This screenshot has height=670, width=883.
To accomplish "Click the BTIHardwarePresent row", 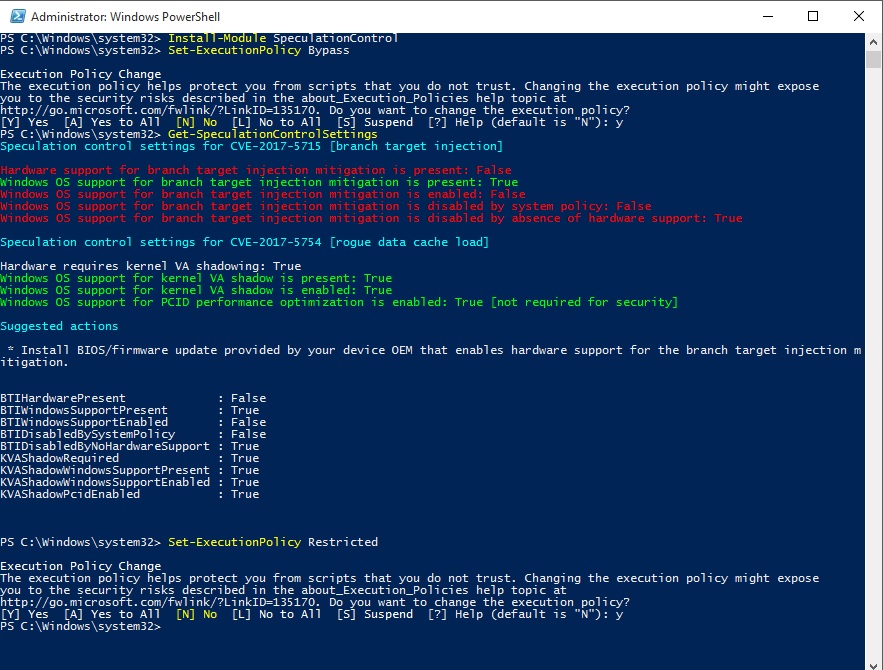I will tap(133, 398).
